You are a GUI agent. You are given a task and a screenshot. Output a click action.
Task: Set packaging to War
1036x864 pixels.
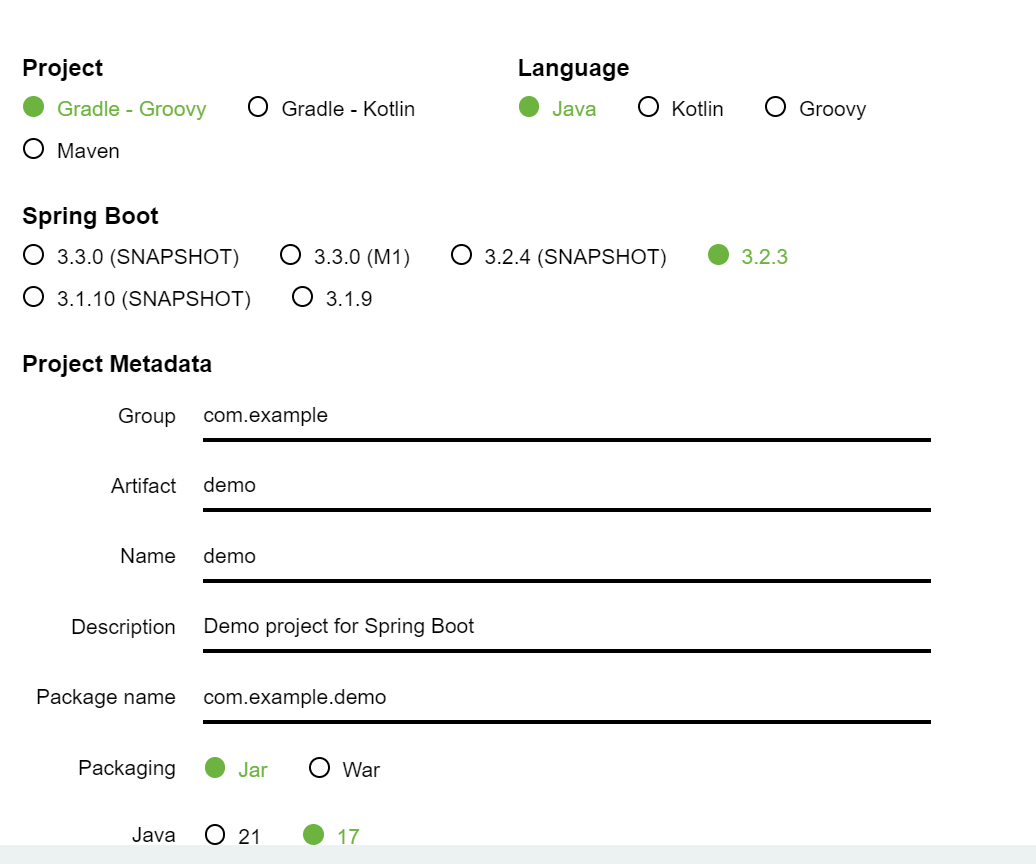[344, 769]
